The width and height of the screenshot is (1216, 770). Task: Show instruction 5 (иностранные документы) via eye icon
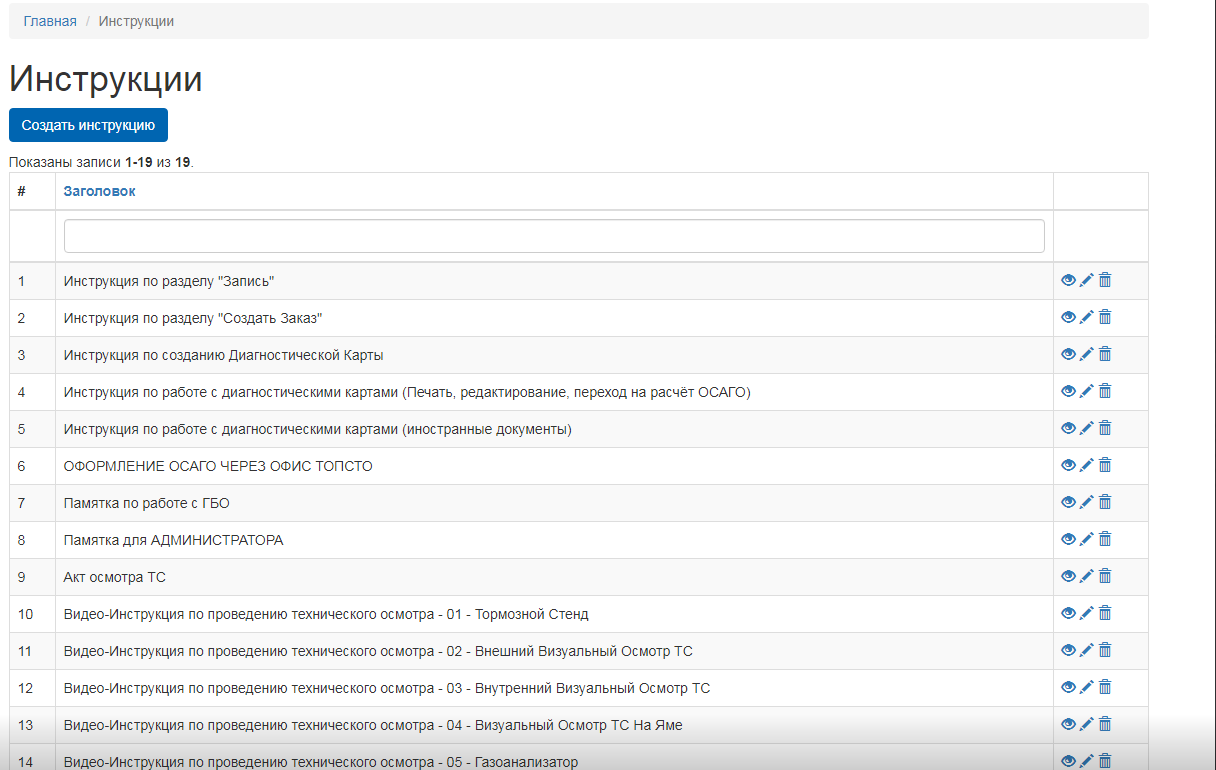[x=1068, y=428]
